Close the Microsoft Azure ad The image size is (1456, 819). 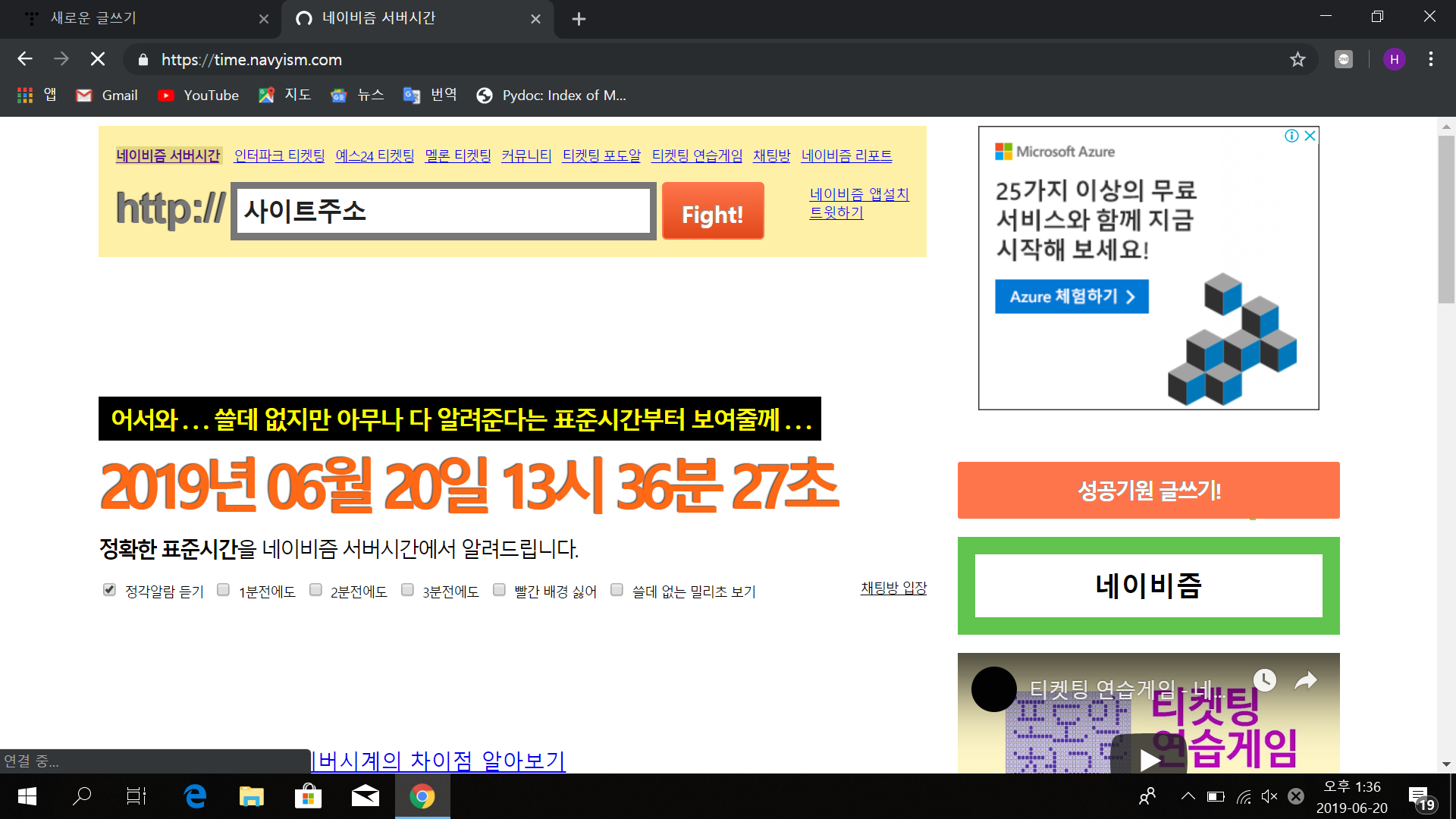1310,136
